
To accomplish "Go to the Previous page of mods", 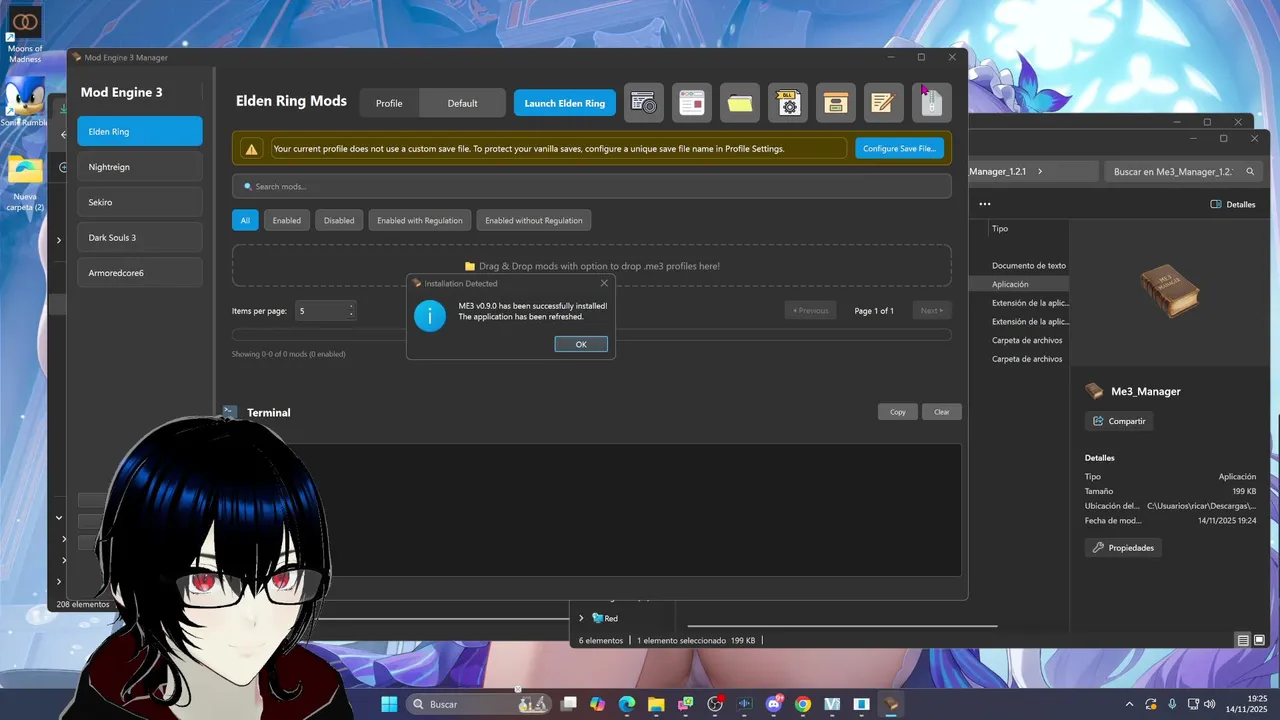I will click(810, 310).
